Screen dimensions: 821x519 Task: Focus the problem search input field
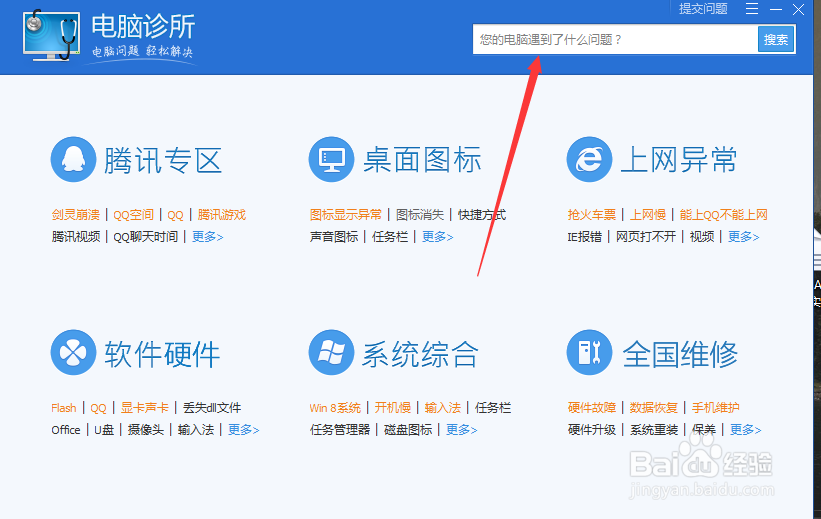pos(615,39)
